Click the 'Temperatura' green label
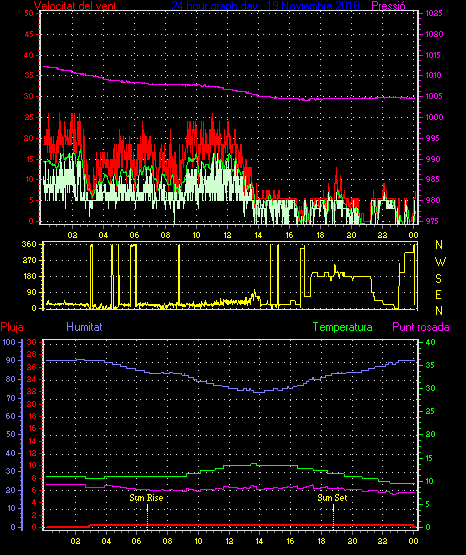Image resolution: width=466 pixels, height=555 pixels. [343, 327]
